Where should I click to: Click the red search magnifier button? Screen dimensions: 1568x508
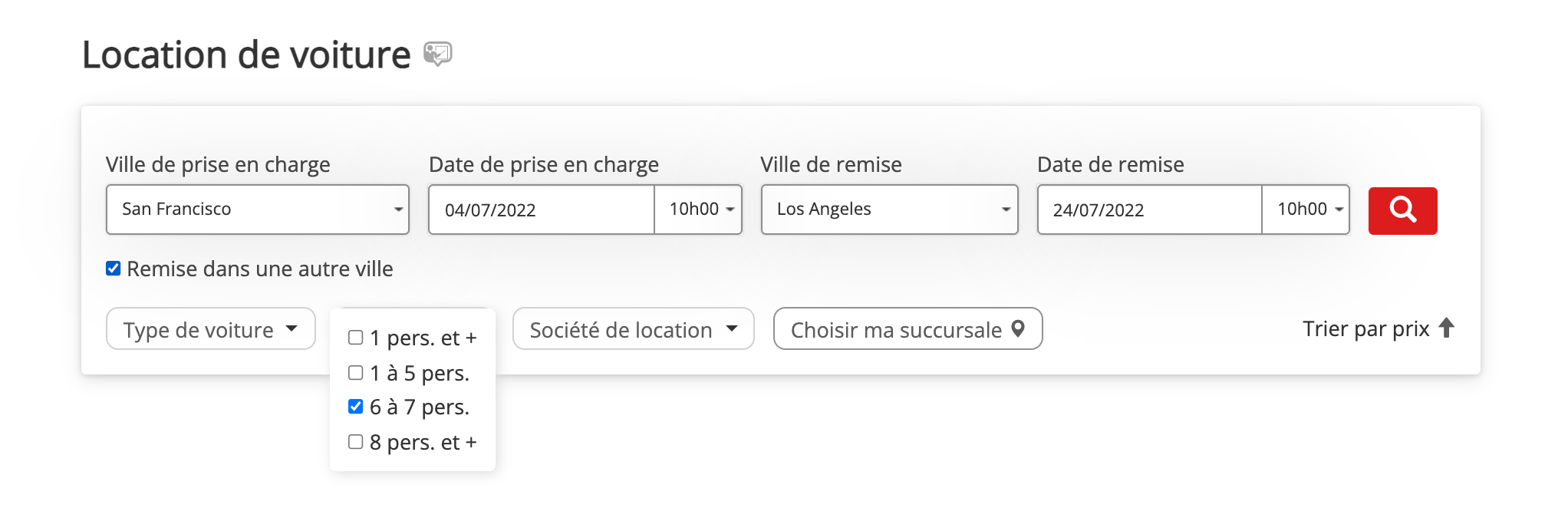(x=1402, y=210)
